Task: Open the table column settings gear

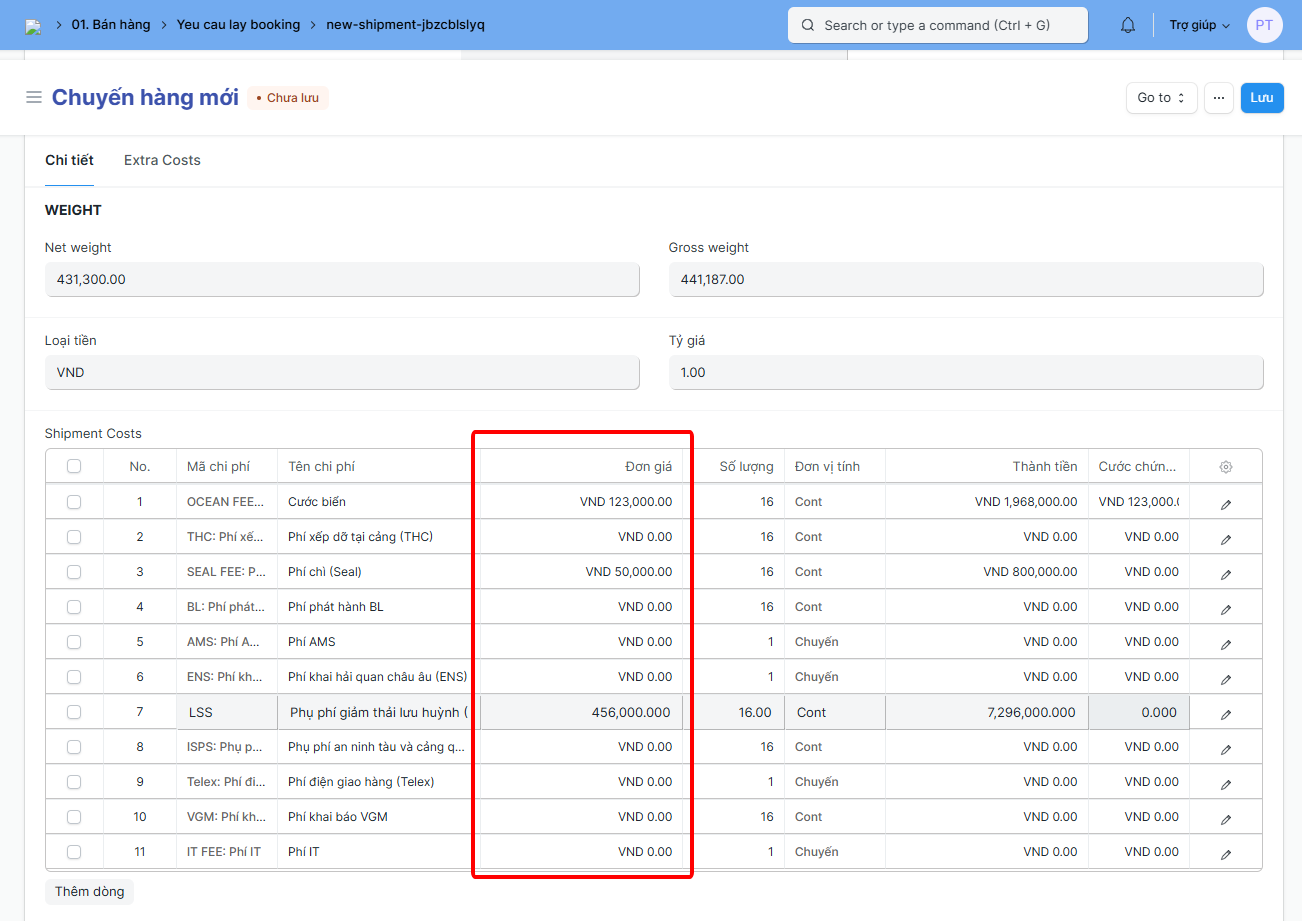Action: pos(1226,467)
